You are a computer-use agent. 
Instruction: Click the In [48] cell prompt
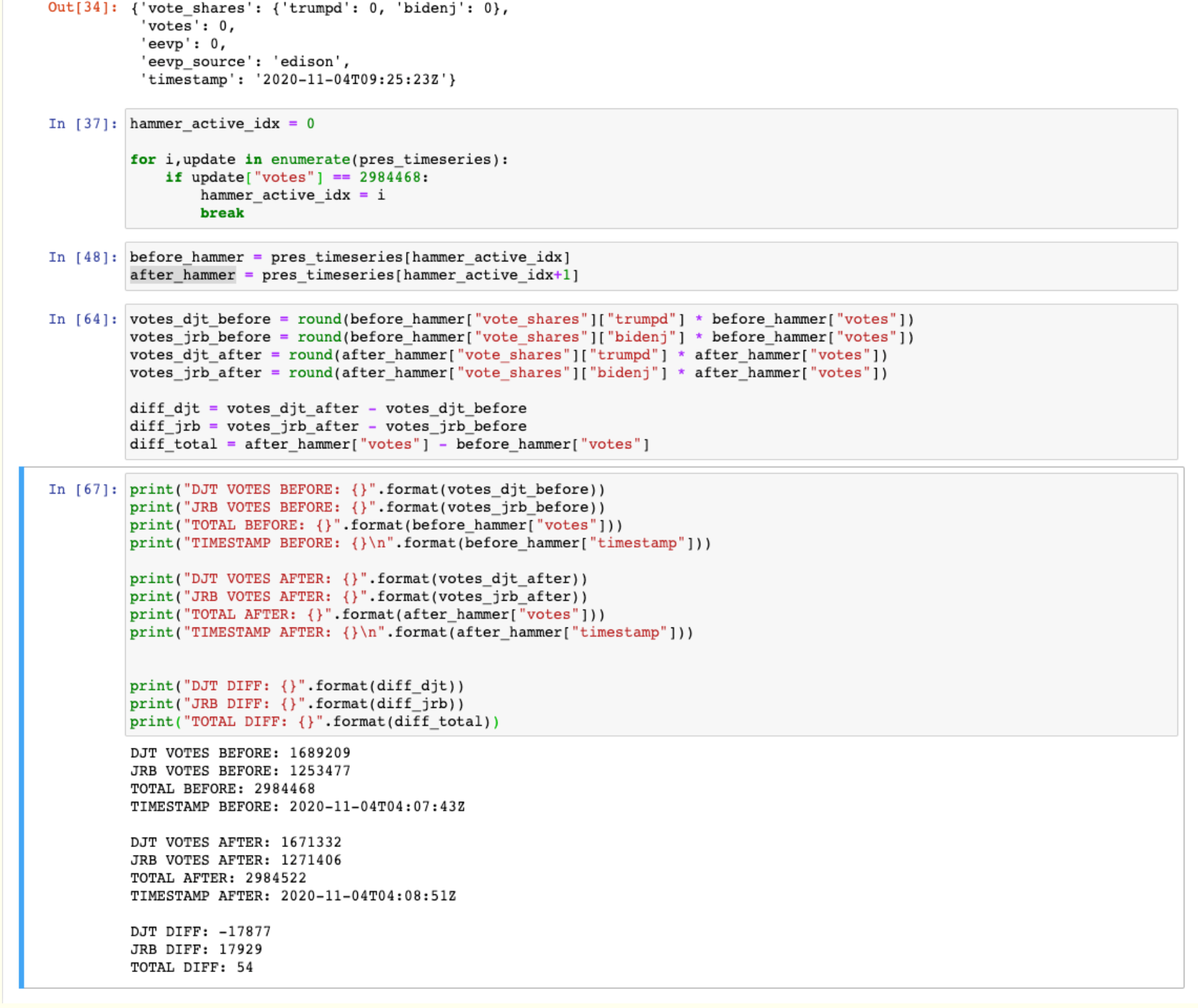click(82, 257)
